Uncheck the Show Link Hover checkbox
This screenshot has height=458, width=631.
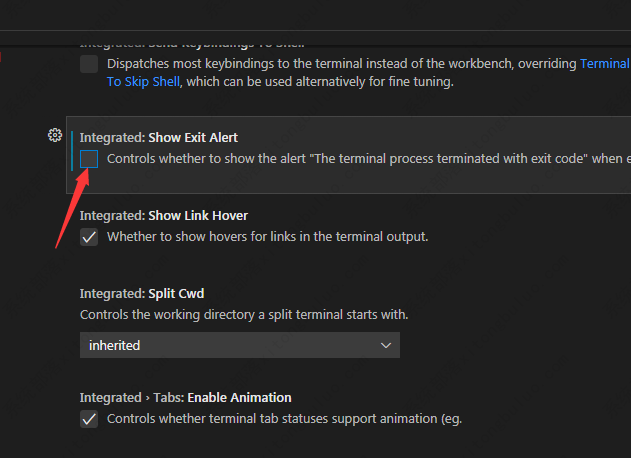[90, 237]
